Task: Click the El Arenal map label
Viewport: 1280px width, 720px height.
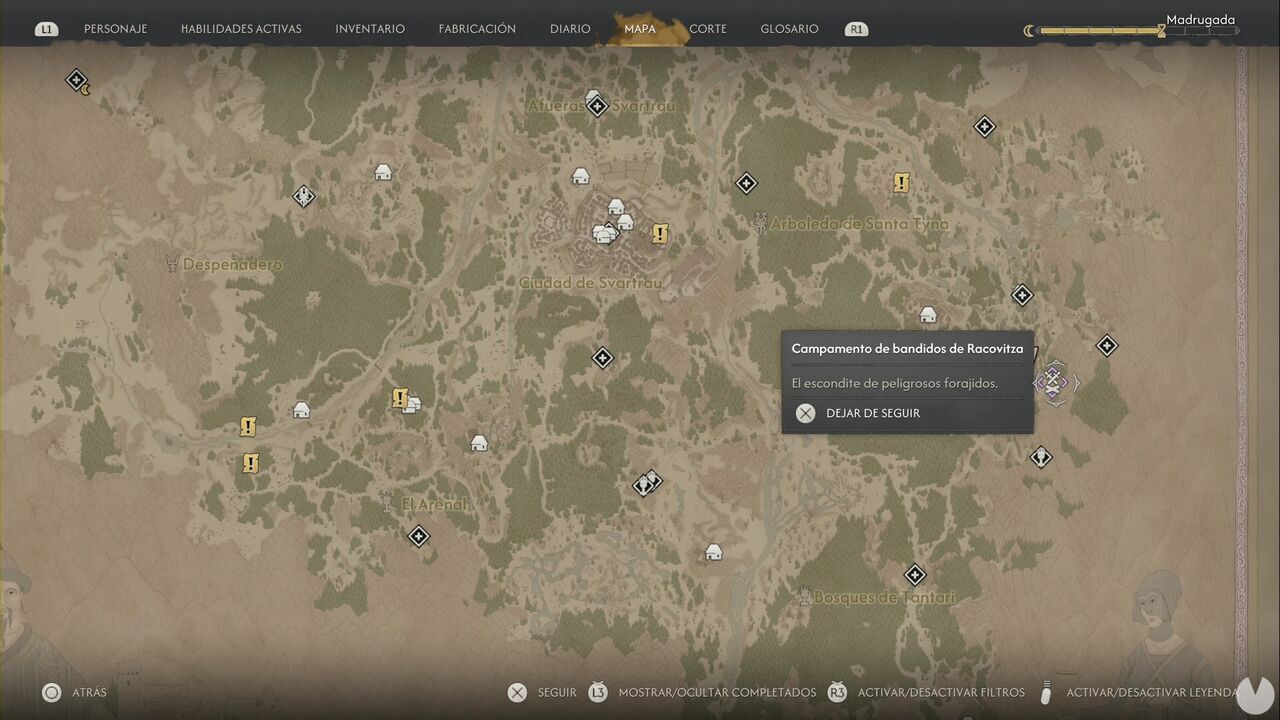Action: (434, 505)
